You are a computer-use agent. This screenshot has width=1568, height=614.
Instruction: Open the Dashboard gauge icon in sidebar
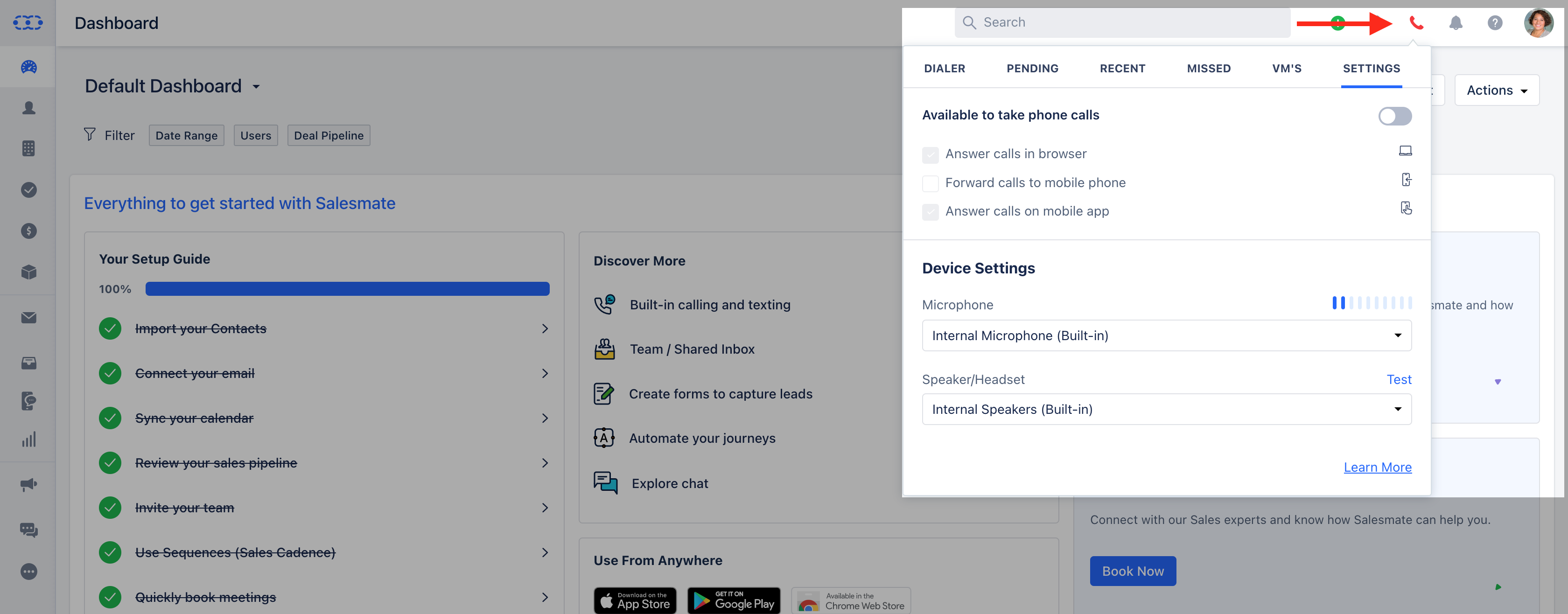(x=28, y=67)
